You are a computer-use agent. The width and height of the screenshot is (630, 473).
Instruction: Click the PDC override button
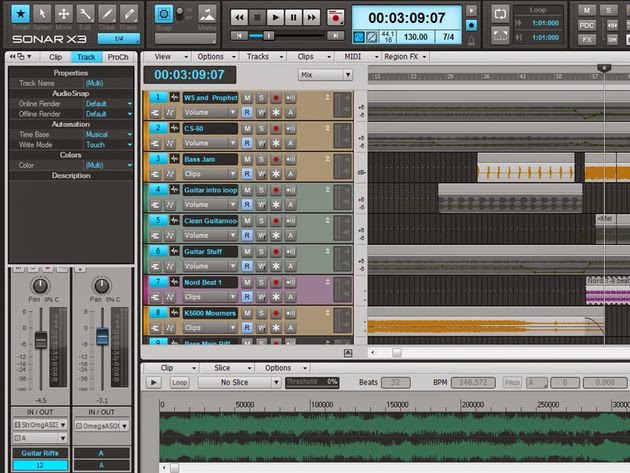(x=587, y=25)
